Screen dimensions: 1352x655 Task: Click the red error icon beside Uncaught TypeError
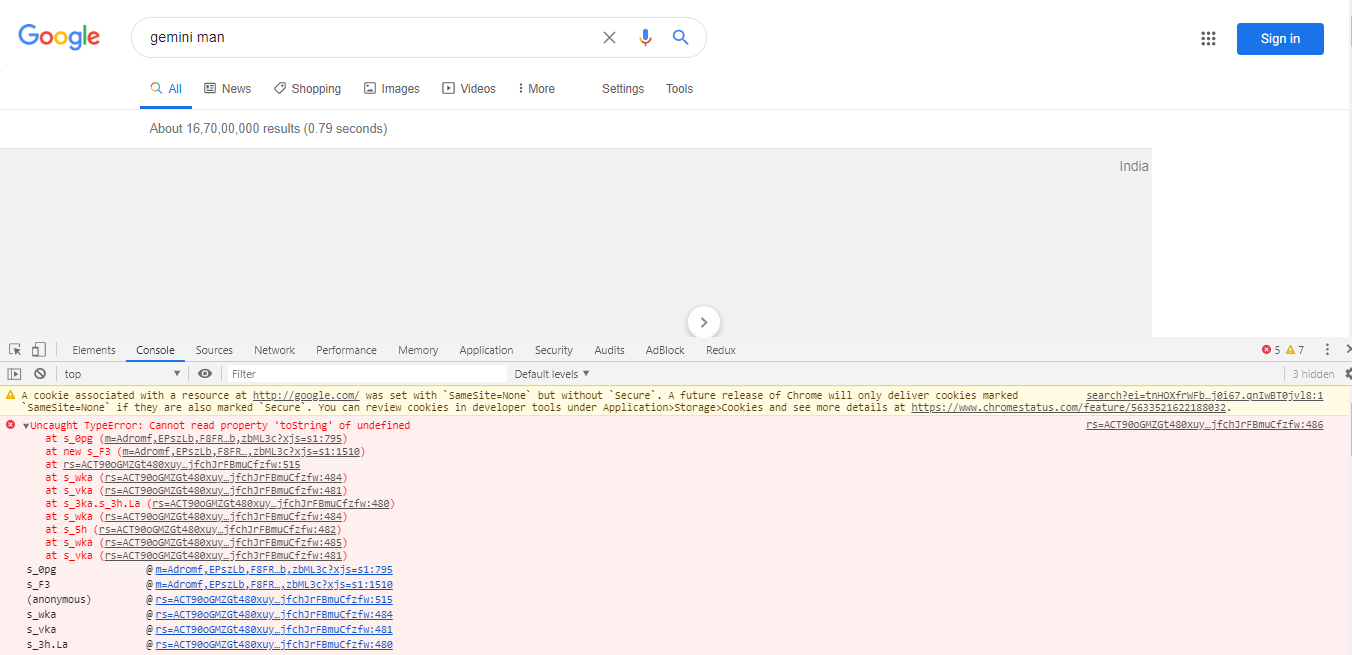pyautogui.click(x=11, y=425)
